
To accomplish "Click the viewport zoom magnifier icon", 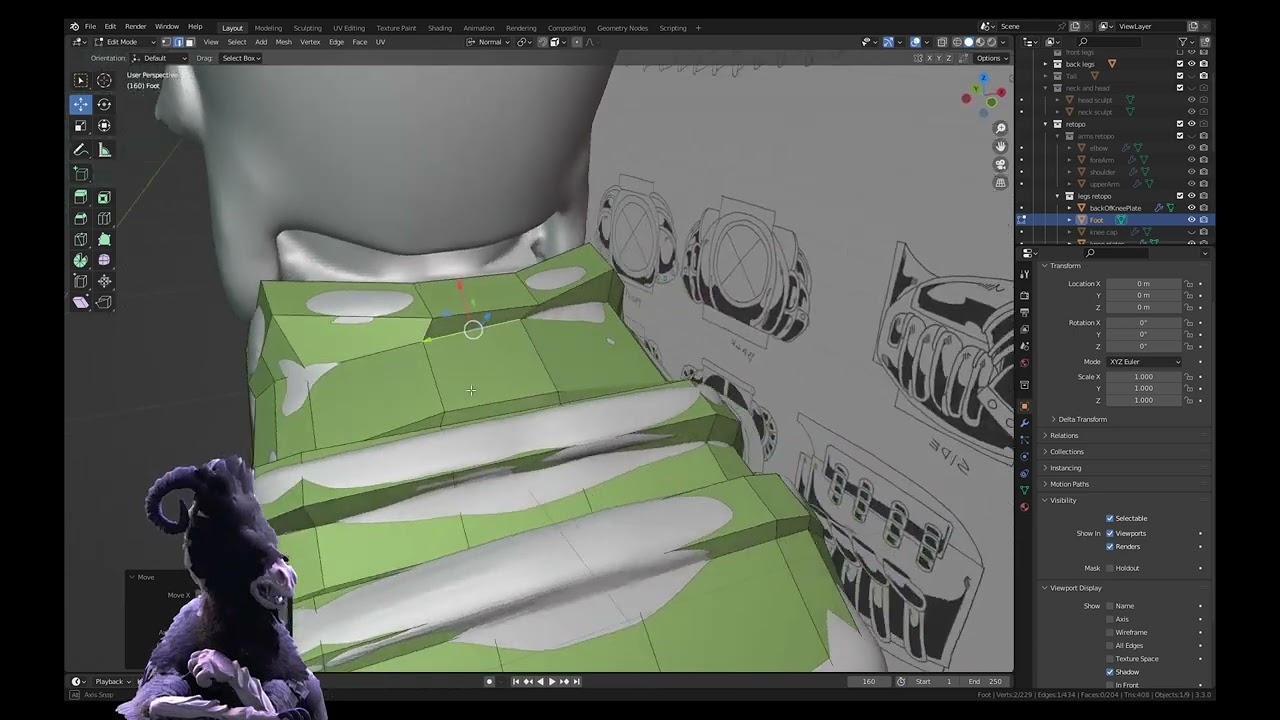I will (1000, 128).
